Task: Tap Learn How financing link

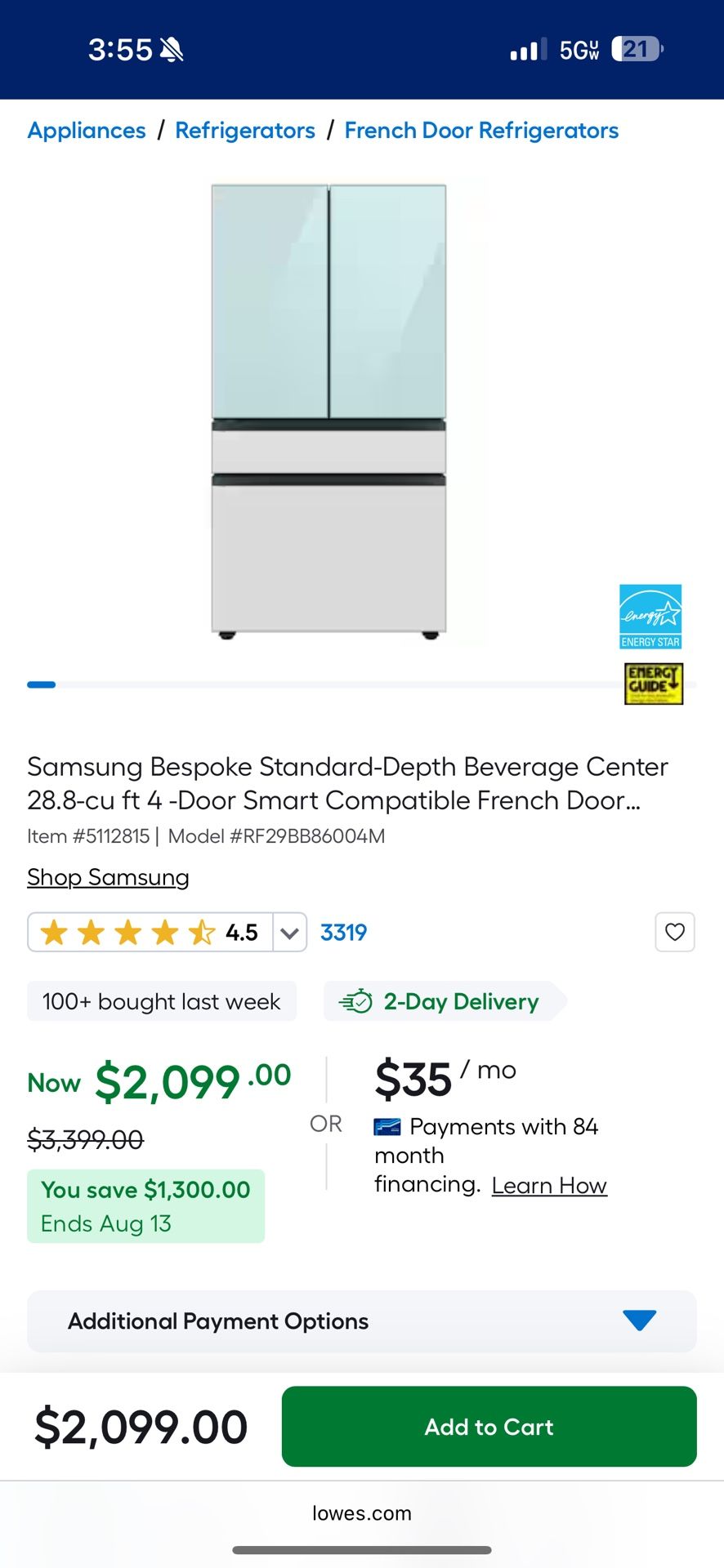Action: coord(549,1186)
